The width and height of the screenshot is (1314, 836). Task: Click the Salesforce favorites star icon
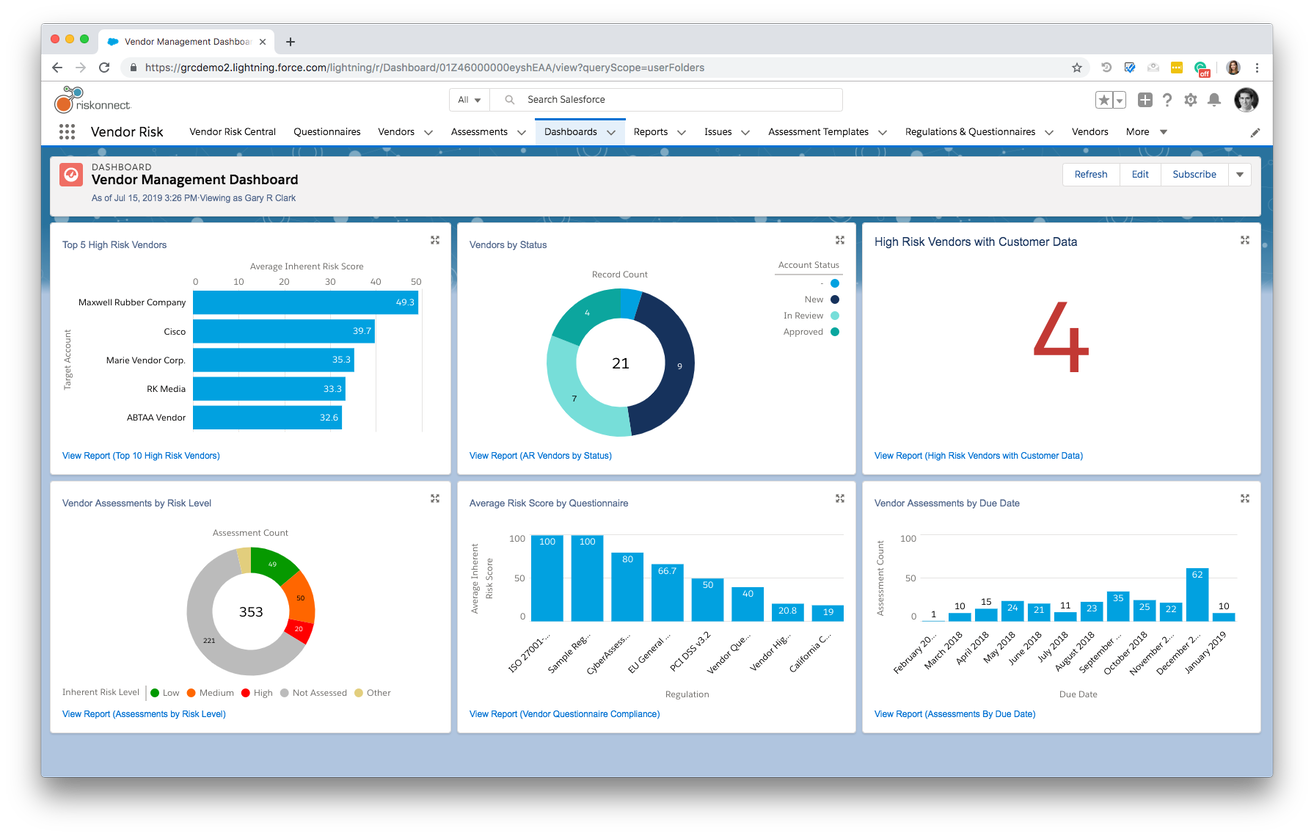(x=1104, y=100)
